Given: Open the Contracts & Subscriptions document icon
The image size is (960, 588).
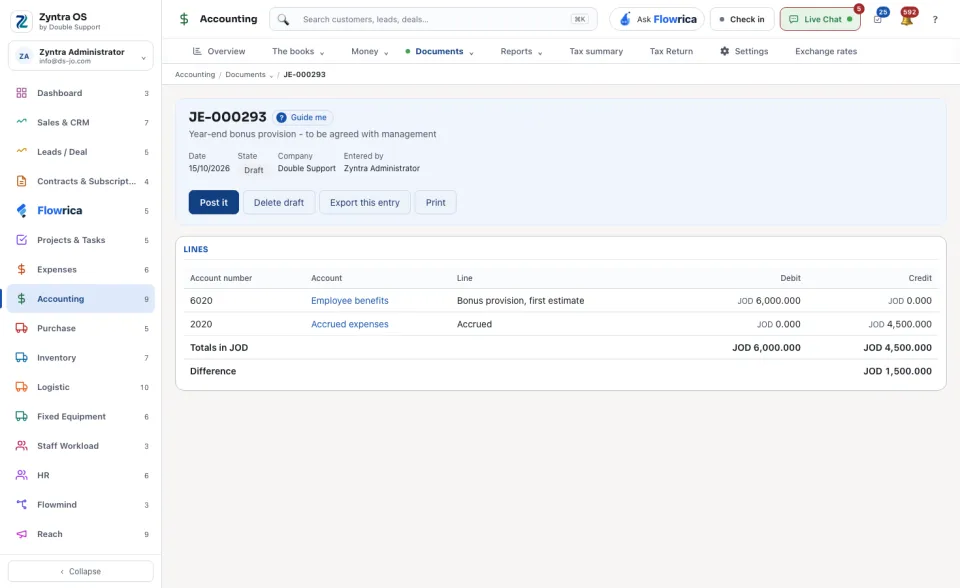Looking at the screenshot, I should (21, 181).
